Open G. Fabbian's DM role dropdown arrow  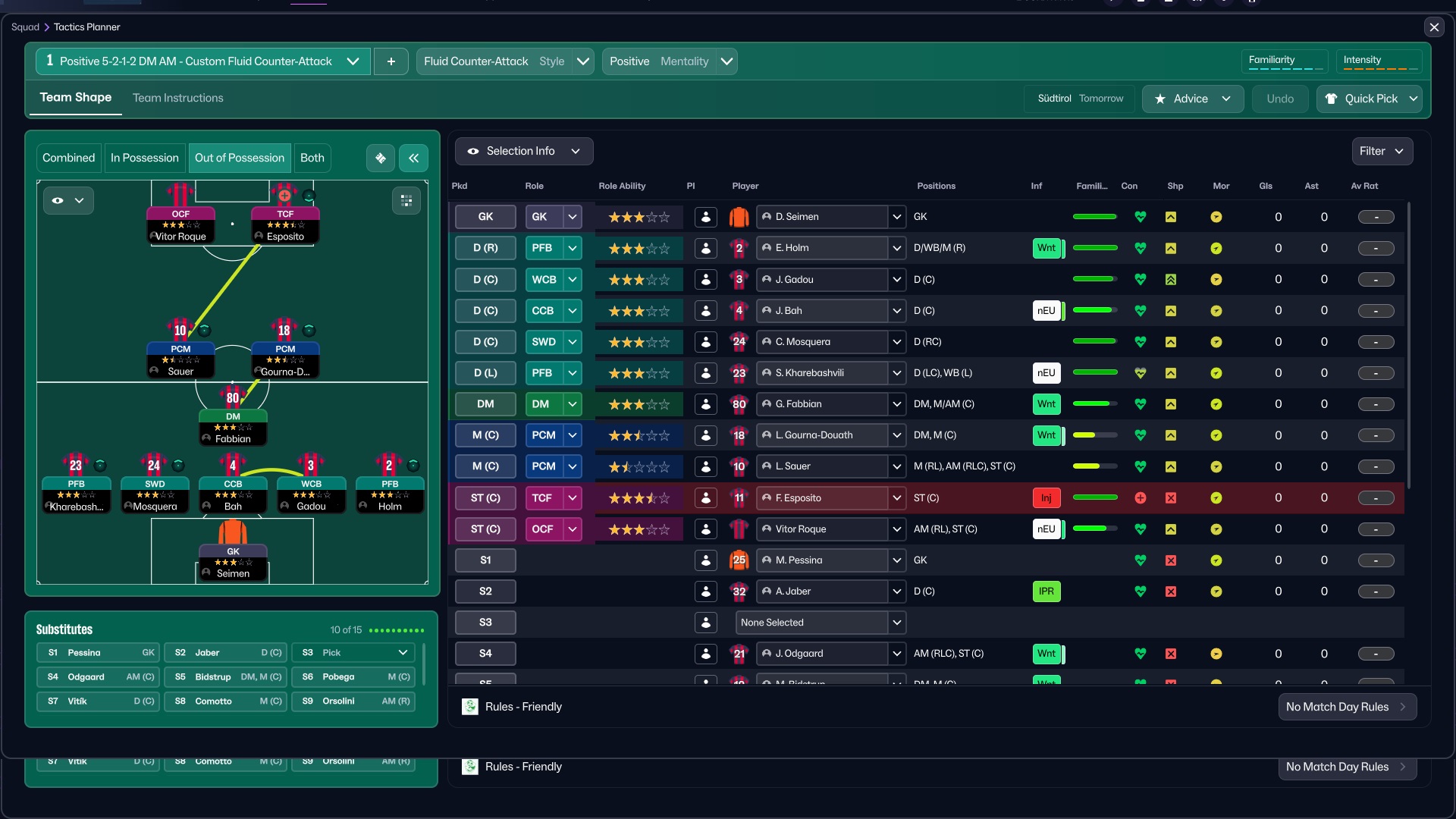[573, 404]
